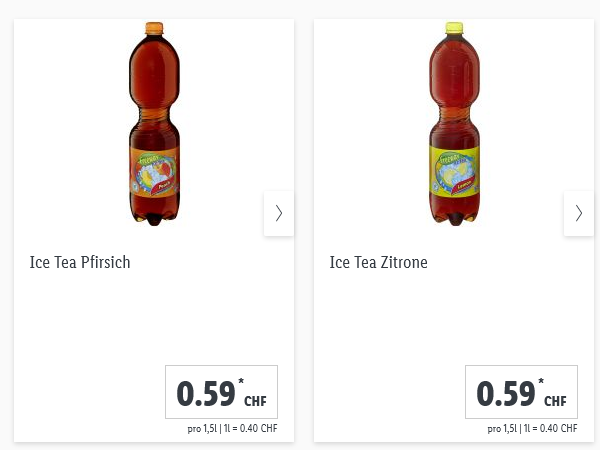Click the next arrow on the Zitrone card
The height and width of the screenshot is (450, 600).
578,213
